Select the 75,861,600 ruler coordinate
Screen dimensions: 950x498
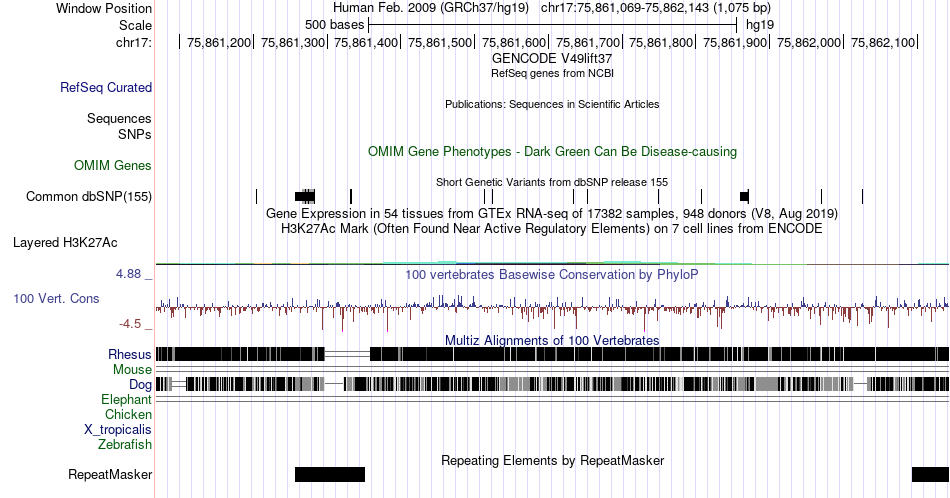[x=514, y=42]
